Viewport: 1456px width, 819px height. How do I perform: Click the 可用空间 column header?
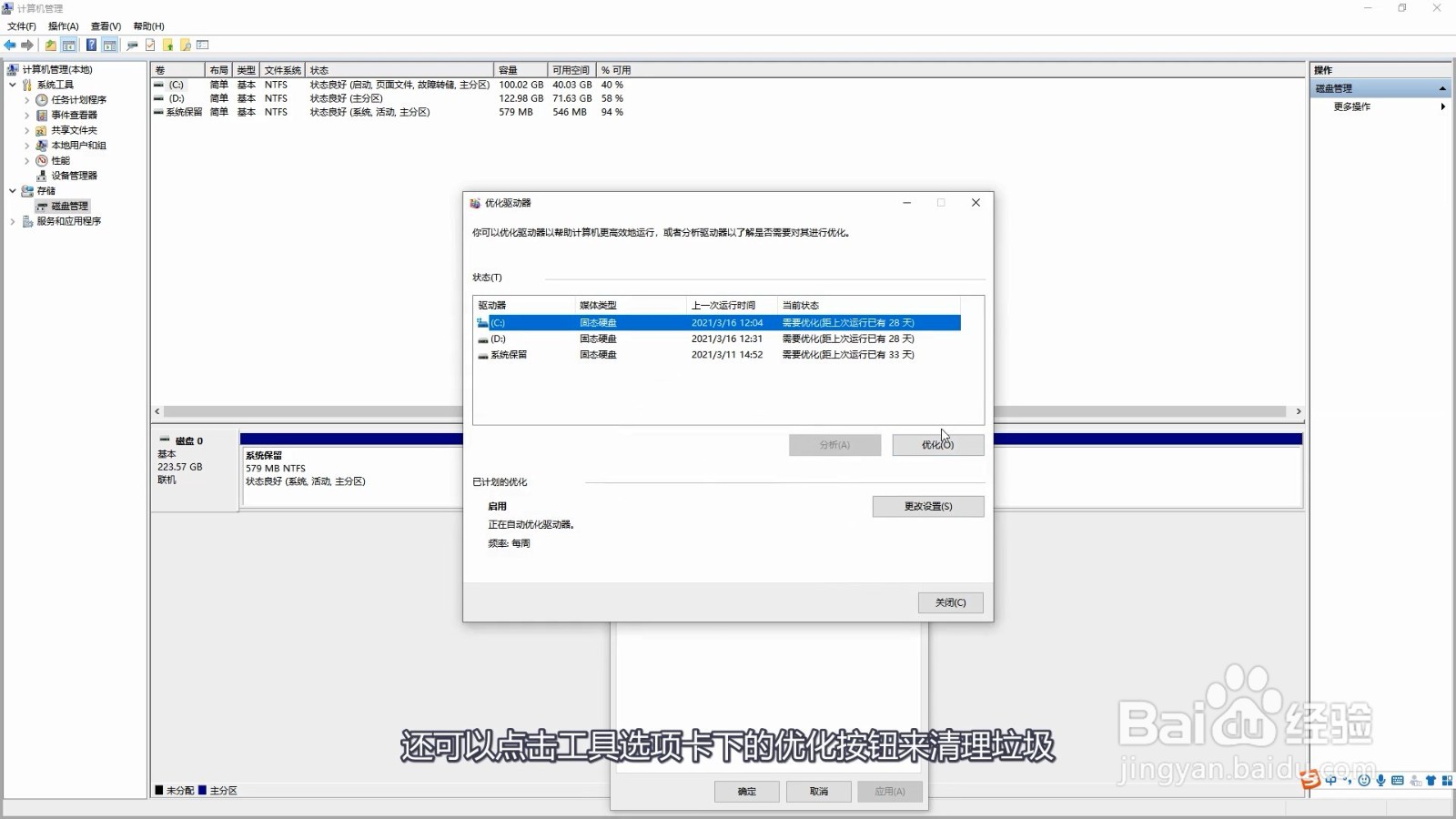click(572, 70)
